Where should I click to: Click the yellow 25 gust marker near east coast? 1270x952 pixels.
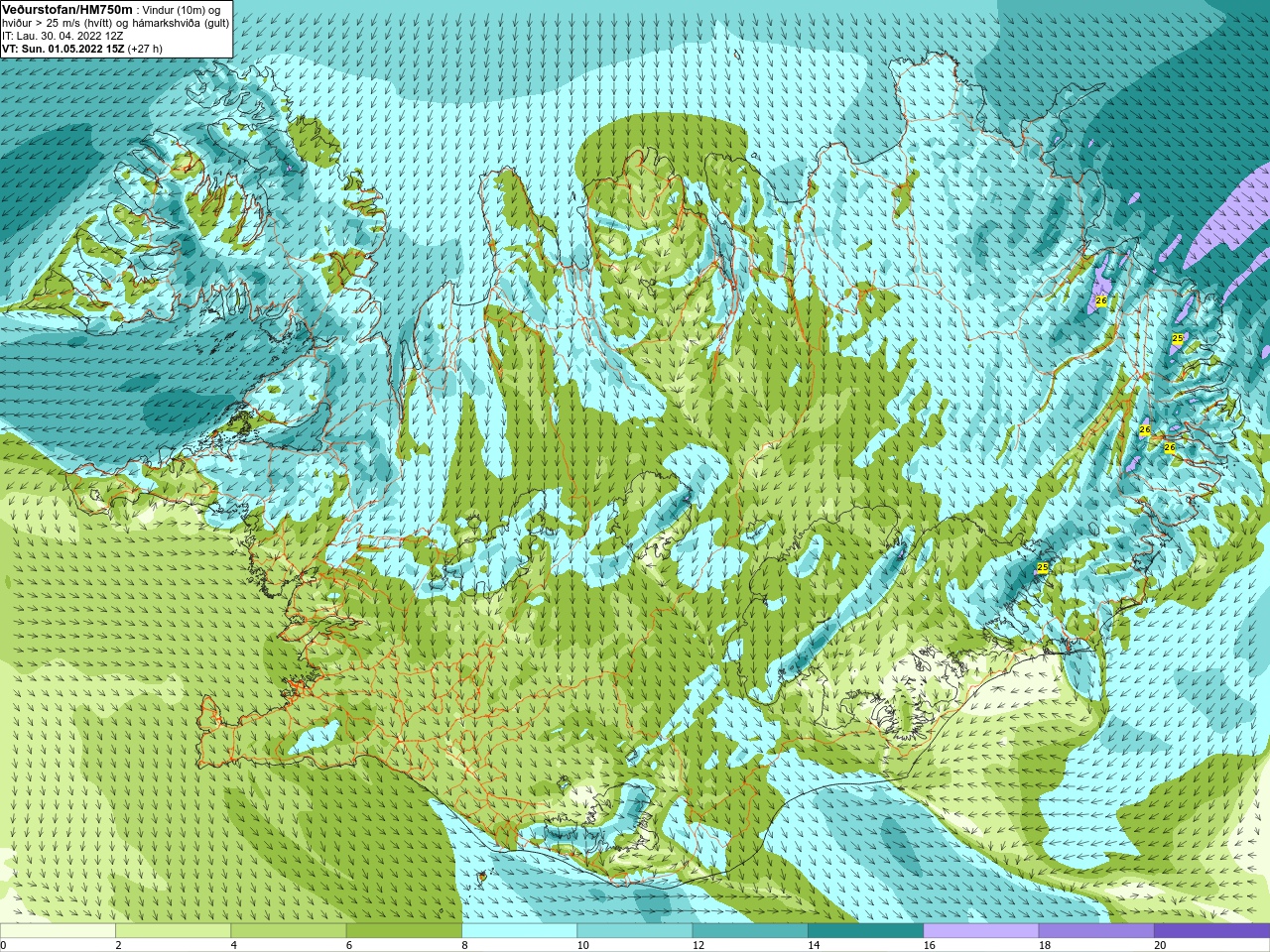click(x=1178, y=338)
